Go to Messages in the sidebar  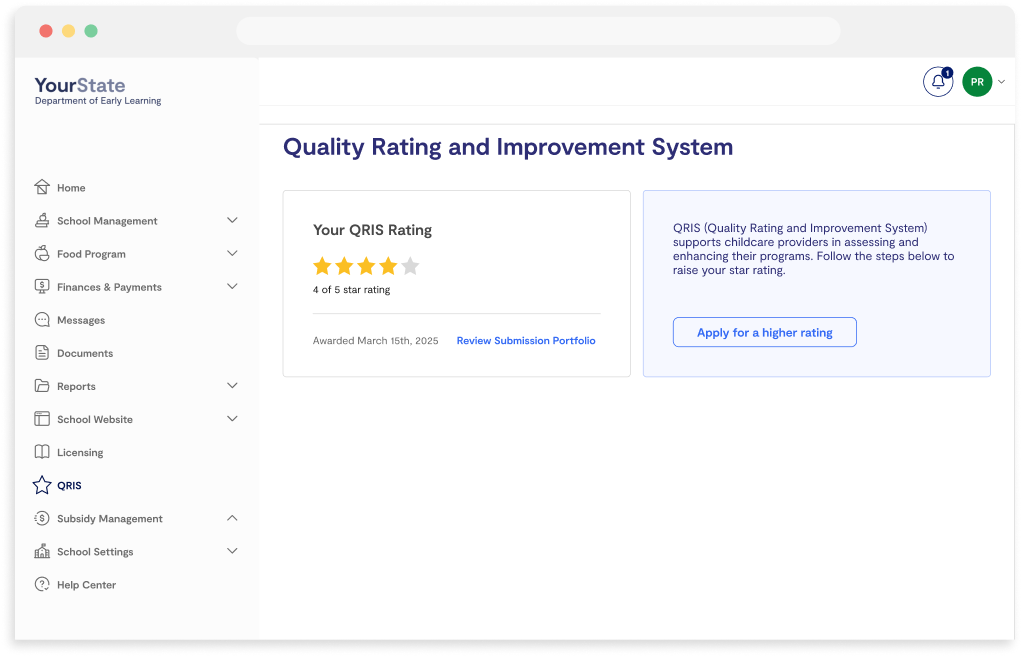pos(81,320)
